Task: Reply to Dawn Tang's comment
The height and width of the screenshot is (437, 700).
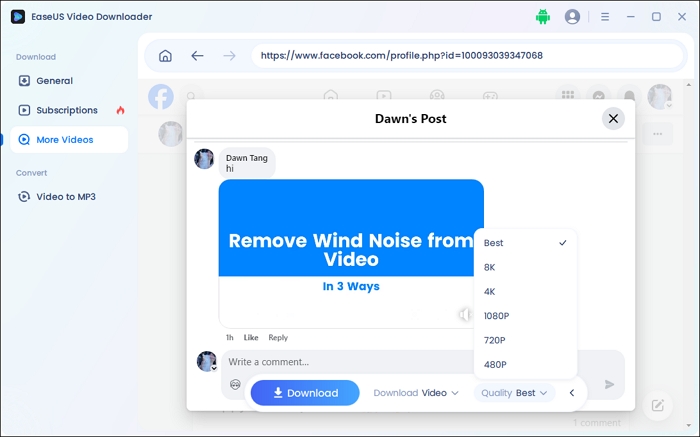Action: (x=278, y=337)
